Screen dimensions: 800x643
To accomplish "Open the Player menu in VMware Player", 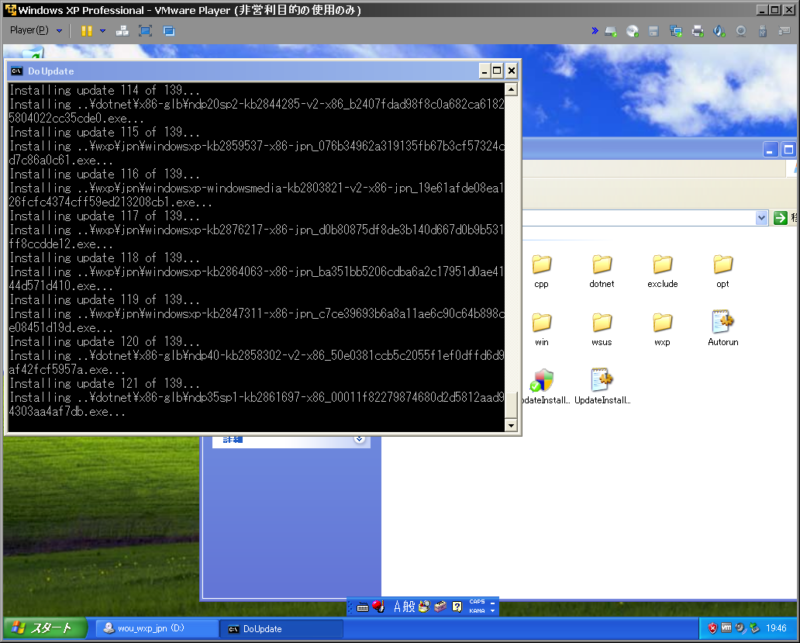I will point(36,31).
